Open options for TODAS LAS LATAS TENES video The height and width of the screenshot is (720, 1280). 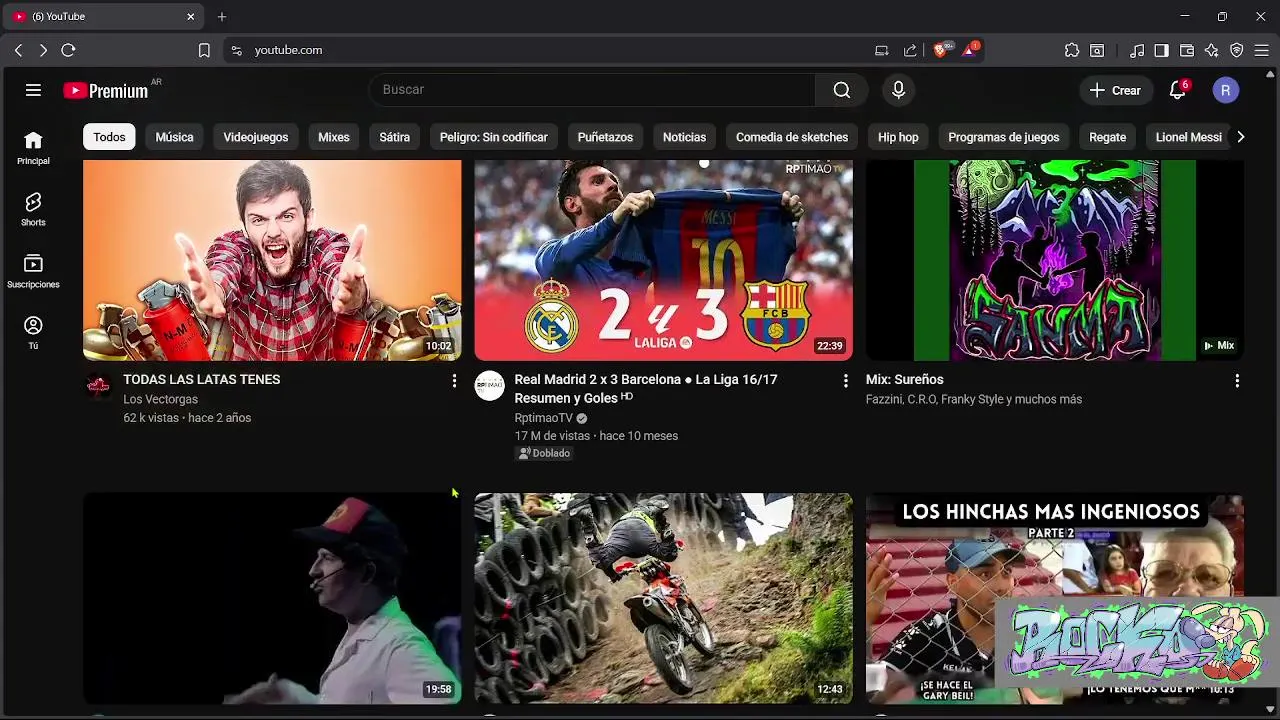pos(454,381)
